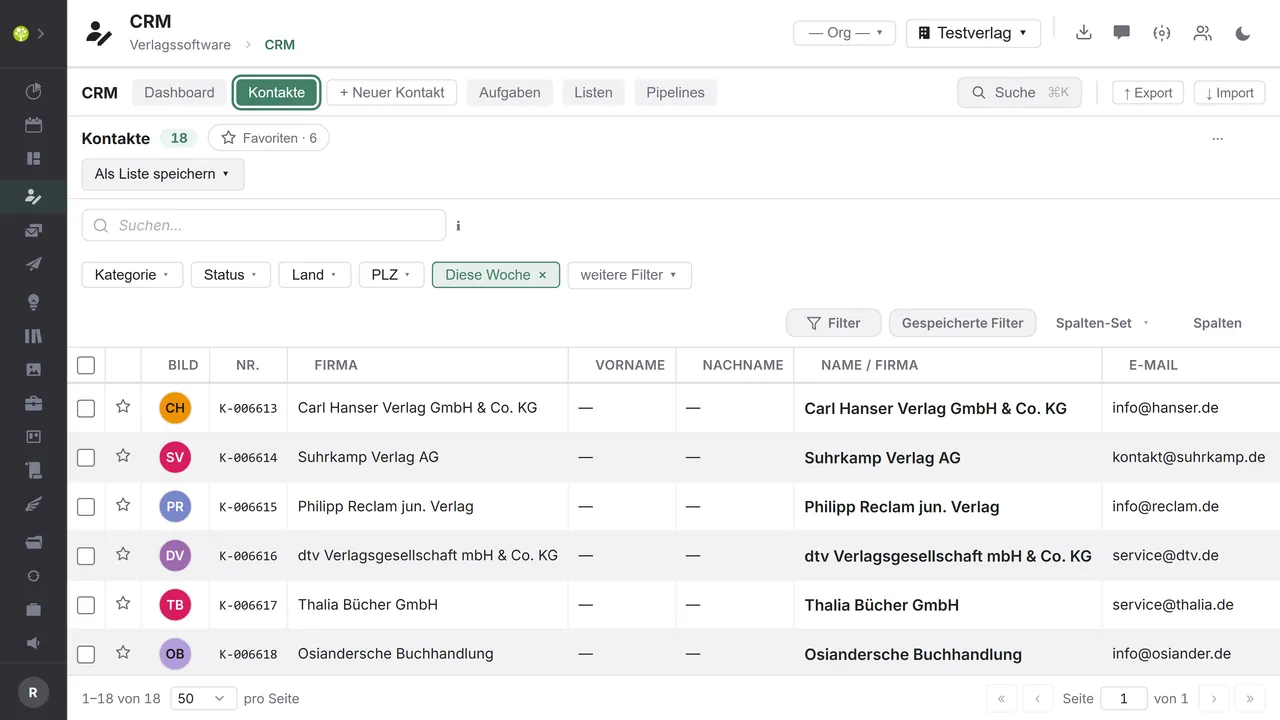Open the PLZ filter dropdown
1280x720 pixels.
(391, 275)
